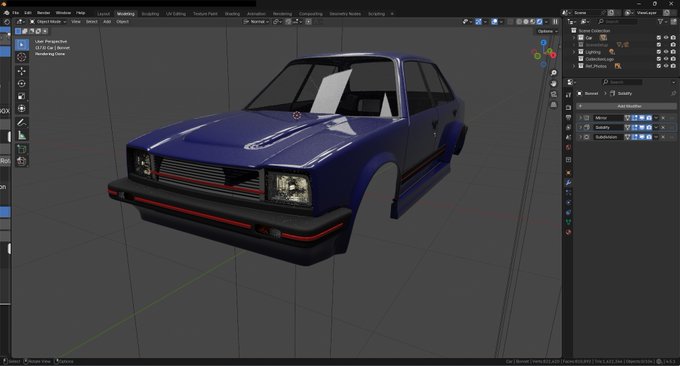Click the Blender logo menu icon
Screen dimensions: 680x366
click(6, 13)
